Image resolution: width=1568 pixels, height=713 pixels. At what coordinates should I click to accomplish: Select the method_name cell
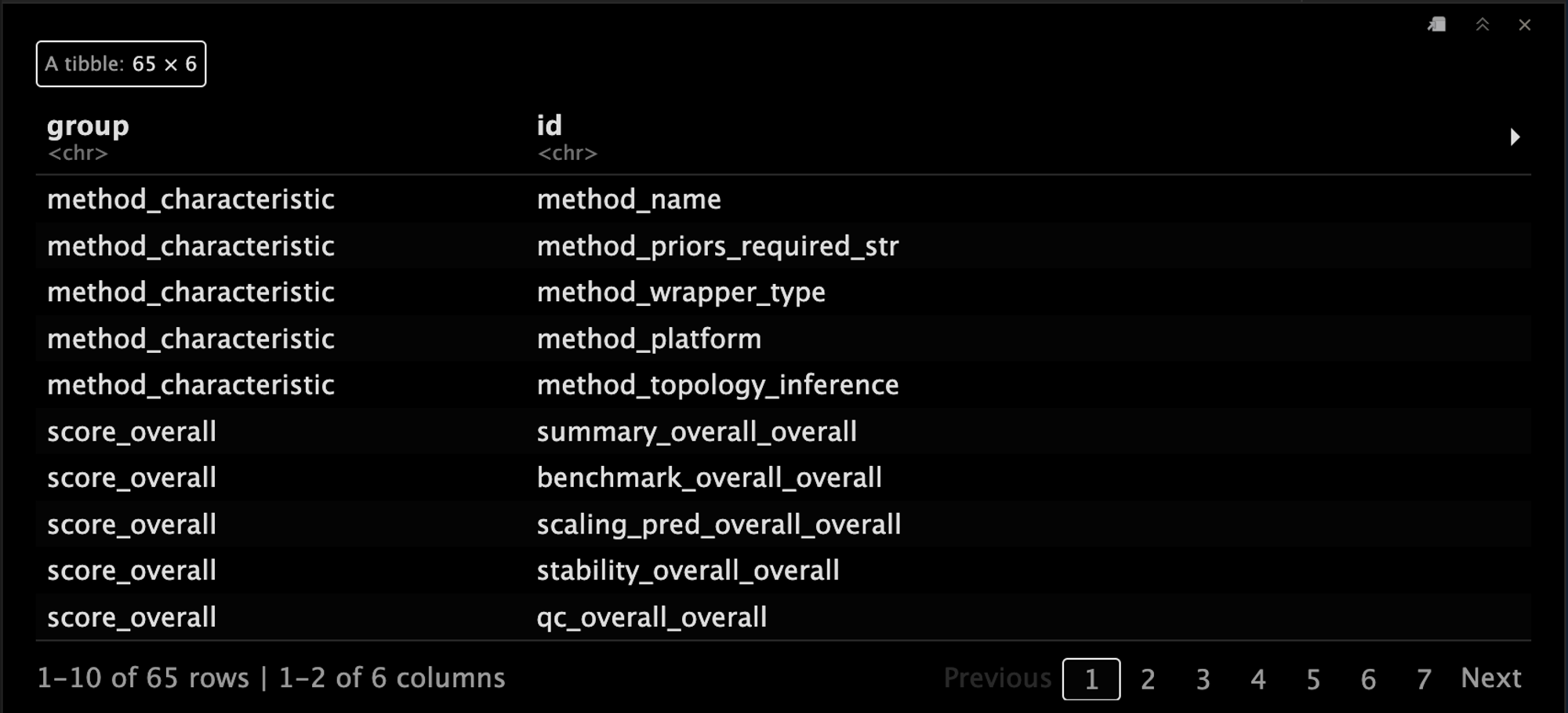[x=629, y=199]
